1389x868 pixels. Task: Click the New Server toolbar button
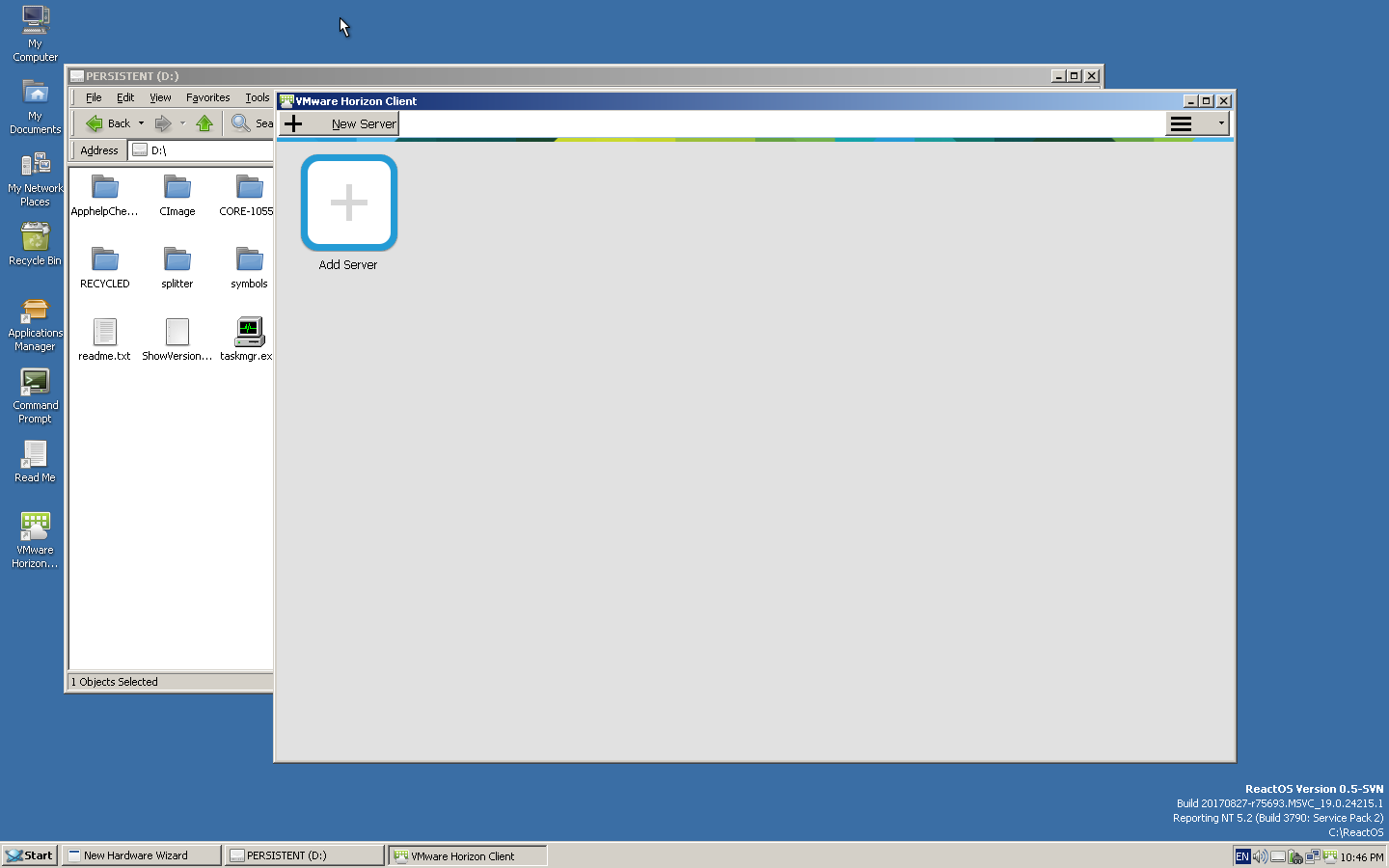340,123
